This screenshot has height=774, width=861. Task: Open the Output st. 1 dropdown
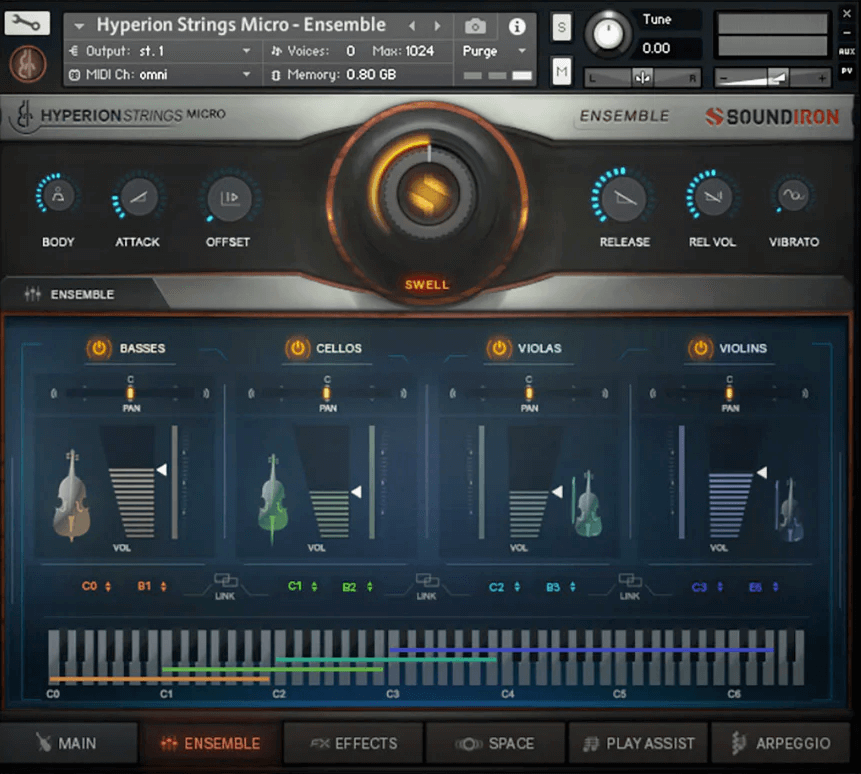point(159,51)
